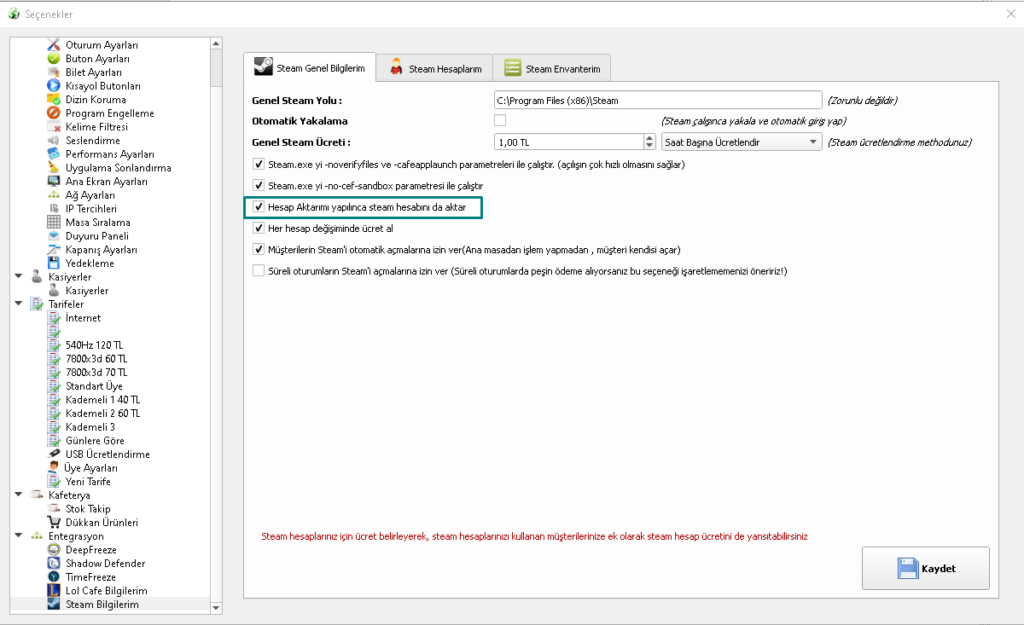1024x625 pixels.
Task: Enable 'Süreli oturumların Steam'i açmalarına izin ver'
Action: click(259, 270)
